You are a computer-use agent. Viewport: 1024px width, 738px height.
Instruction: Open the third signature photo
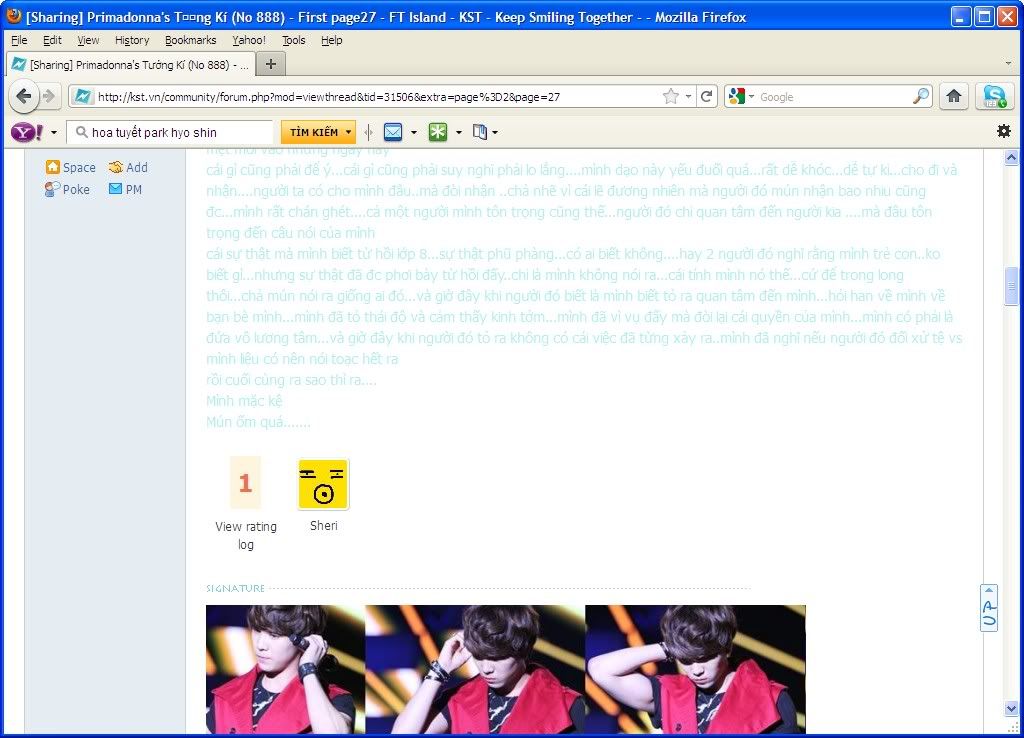[x=696, y=669]
